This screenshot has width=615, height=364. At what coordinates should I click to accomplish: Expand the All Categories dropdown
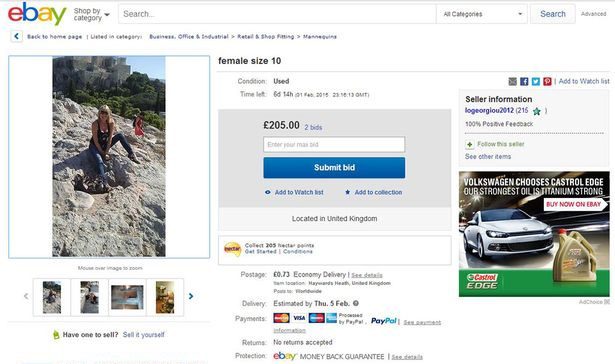(482, 14)
